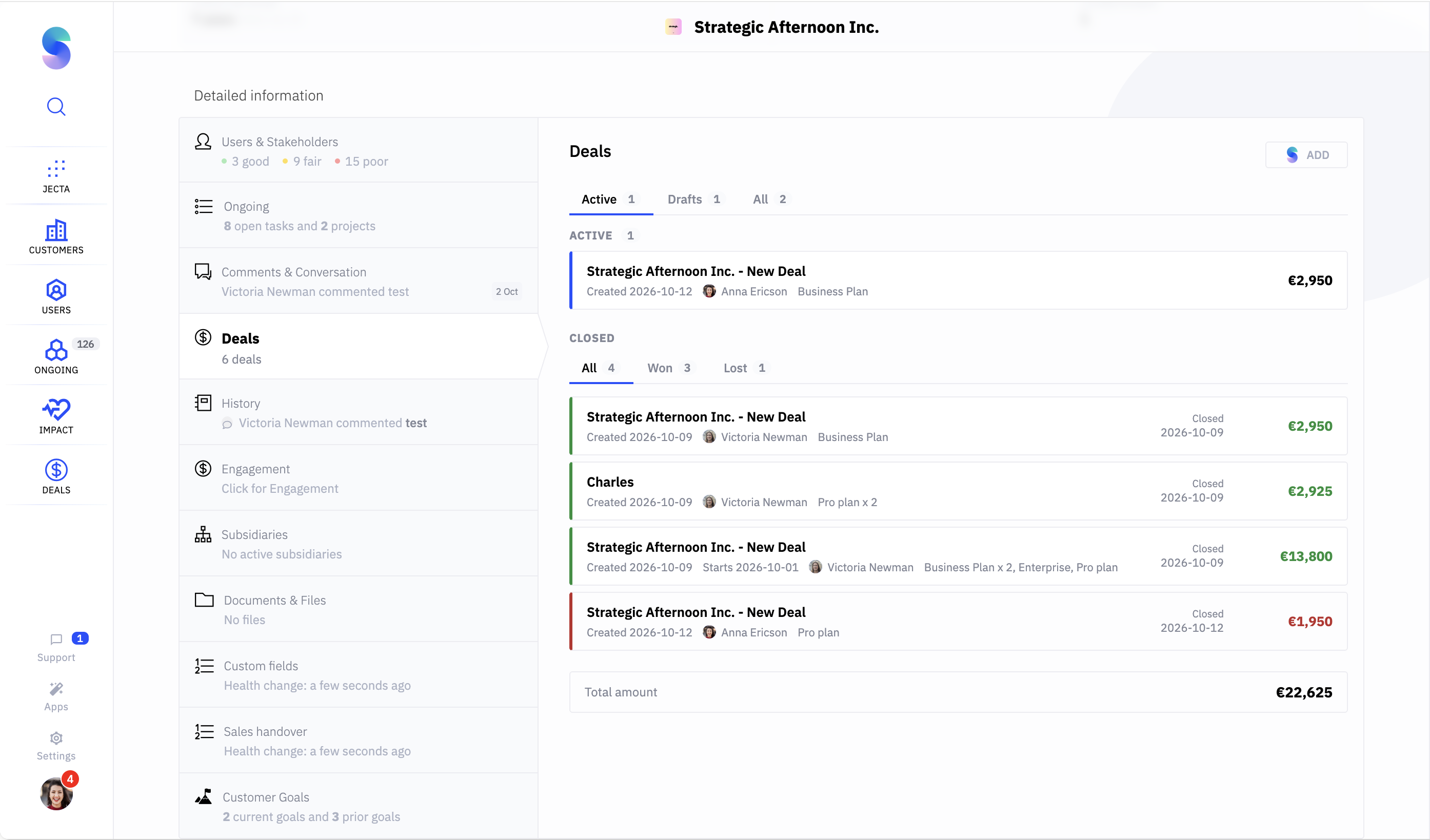Screen dimensions: 1430x840
Task: Switch to the Drafts deals tab
Action: click(694, 199)
